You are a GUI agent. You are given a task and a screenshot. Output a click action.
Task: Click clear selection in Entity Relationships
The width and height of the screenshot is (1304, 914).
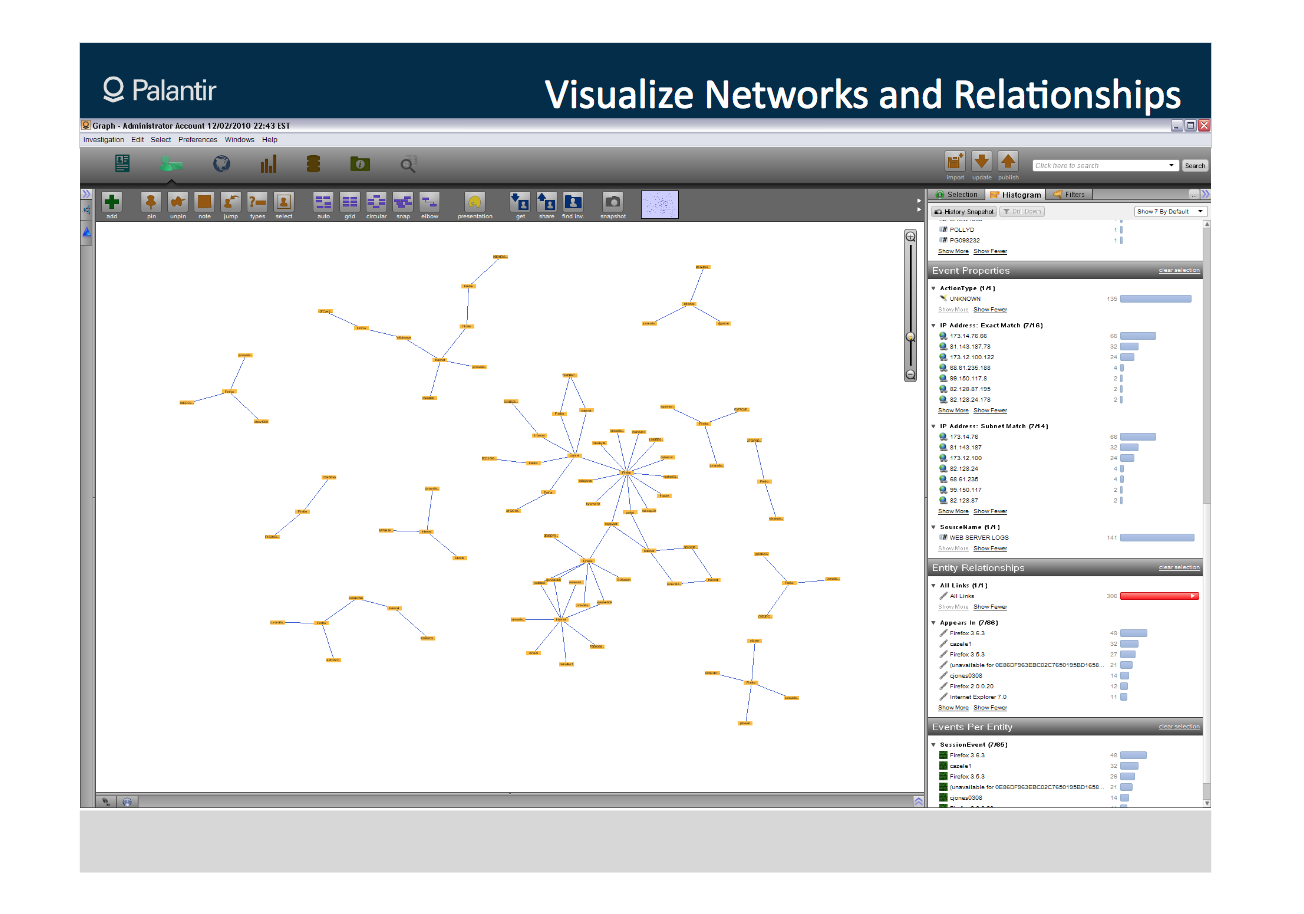1179,568
